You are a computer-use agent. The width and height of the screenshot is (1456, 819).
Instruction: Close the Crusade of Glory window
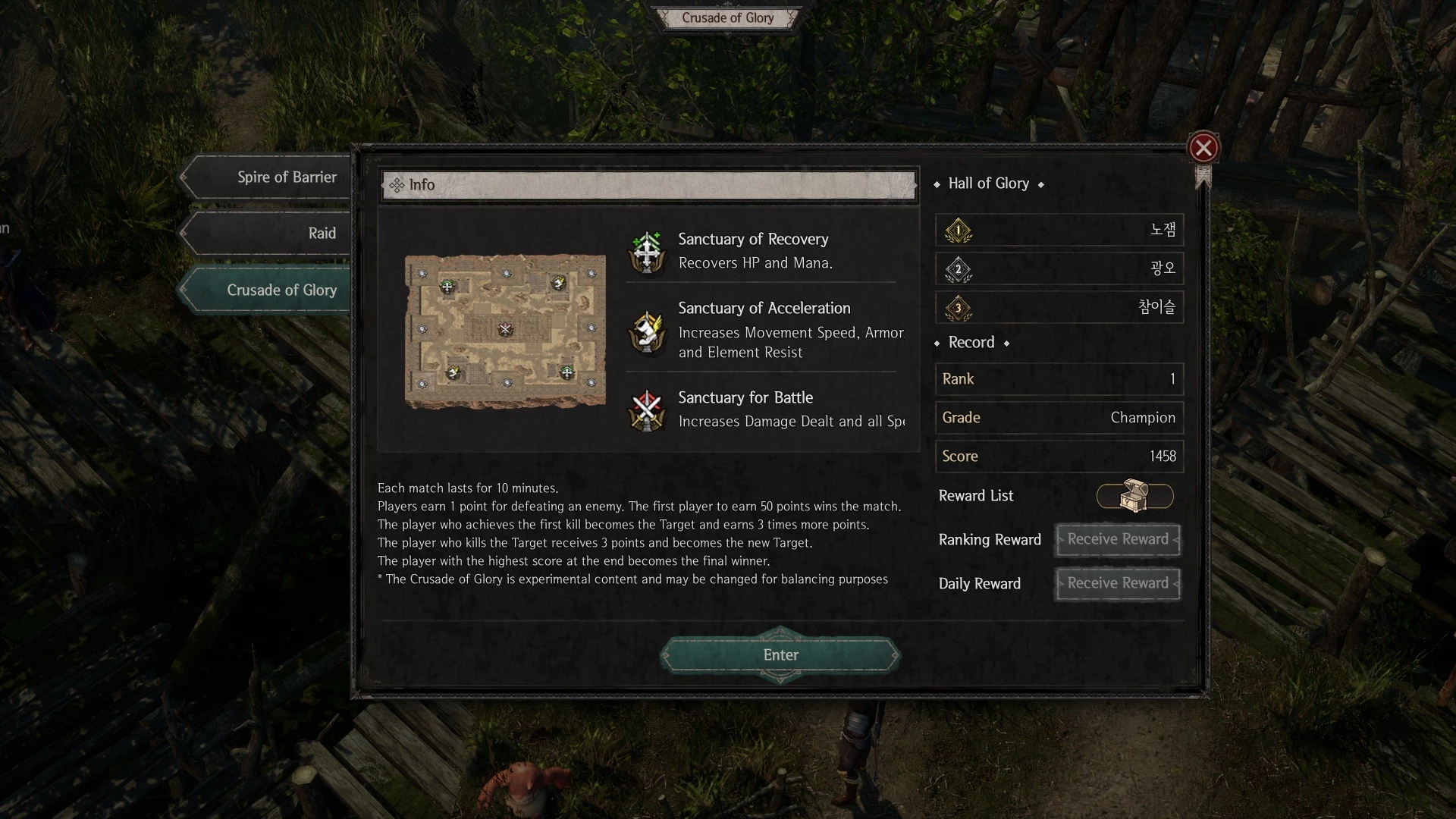coord(1203,148)
